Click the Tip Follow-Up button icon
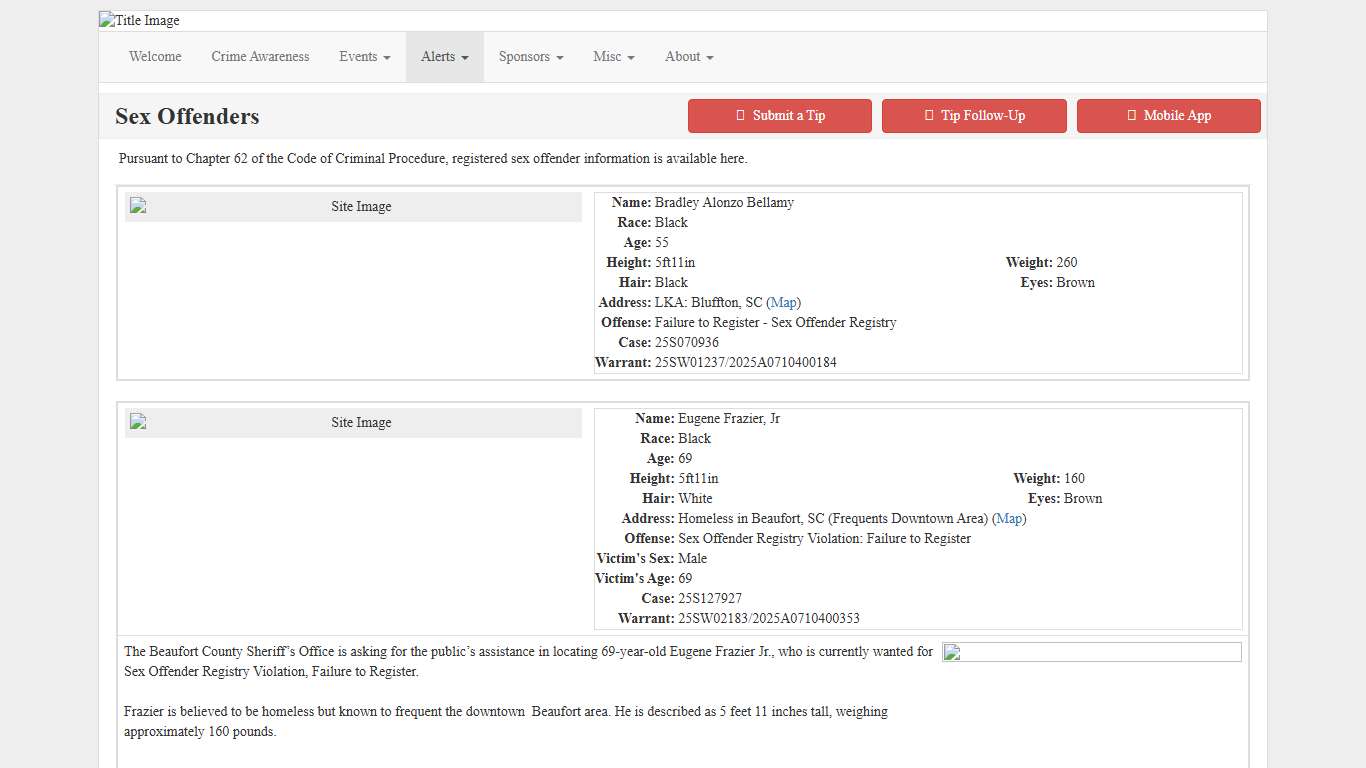The image size is (1366, 768). (x=929, y=116)
